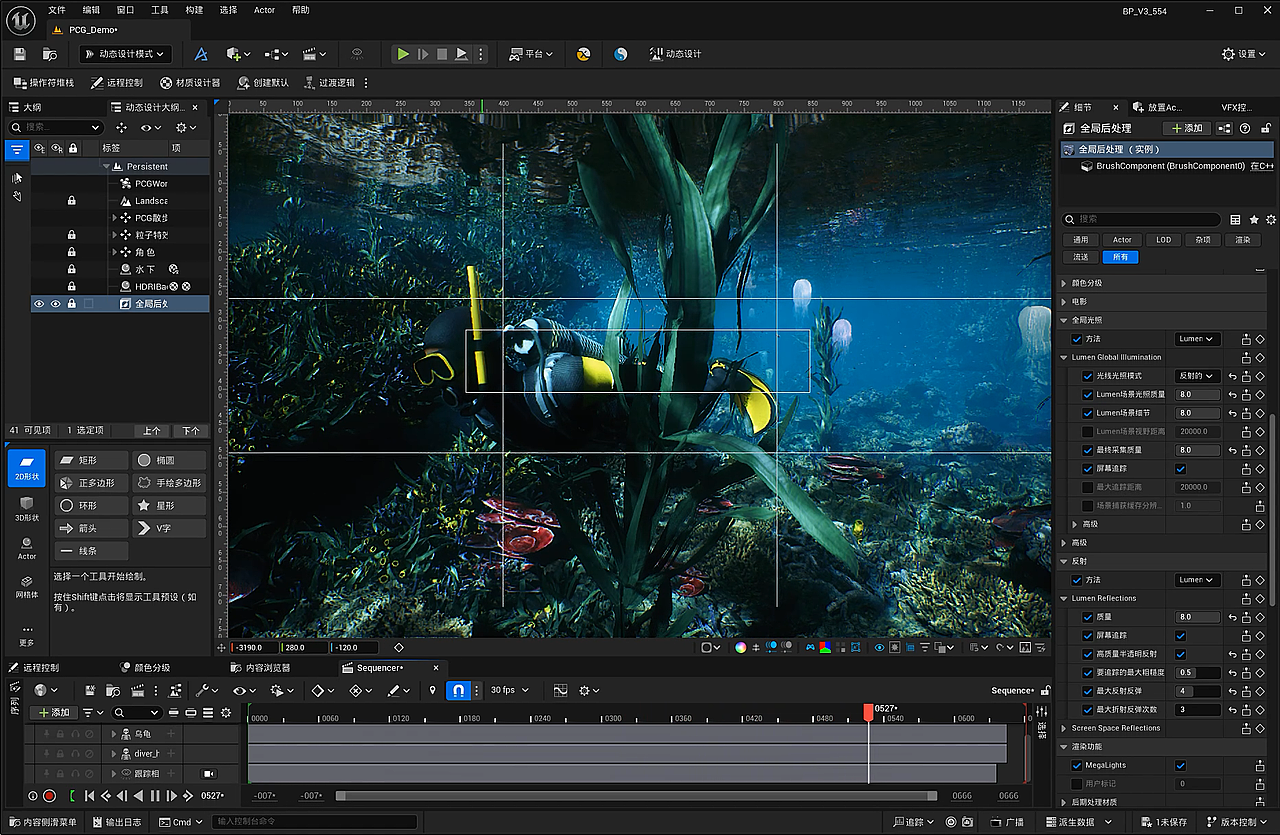Open the 方法 Lumen dropdown in 反射 section

(1197, 579)
